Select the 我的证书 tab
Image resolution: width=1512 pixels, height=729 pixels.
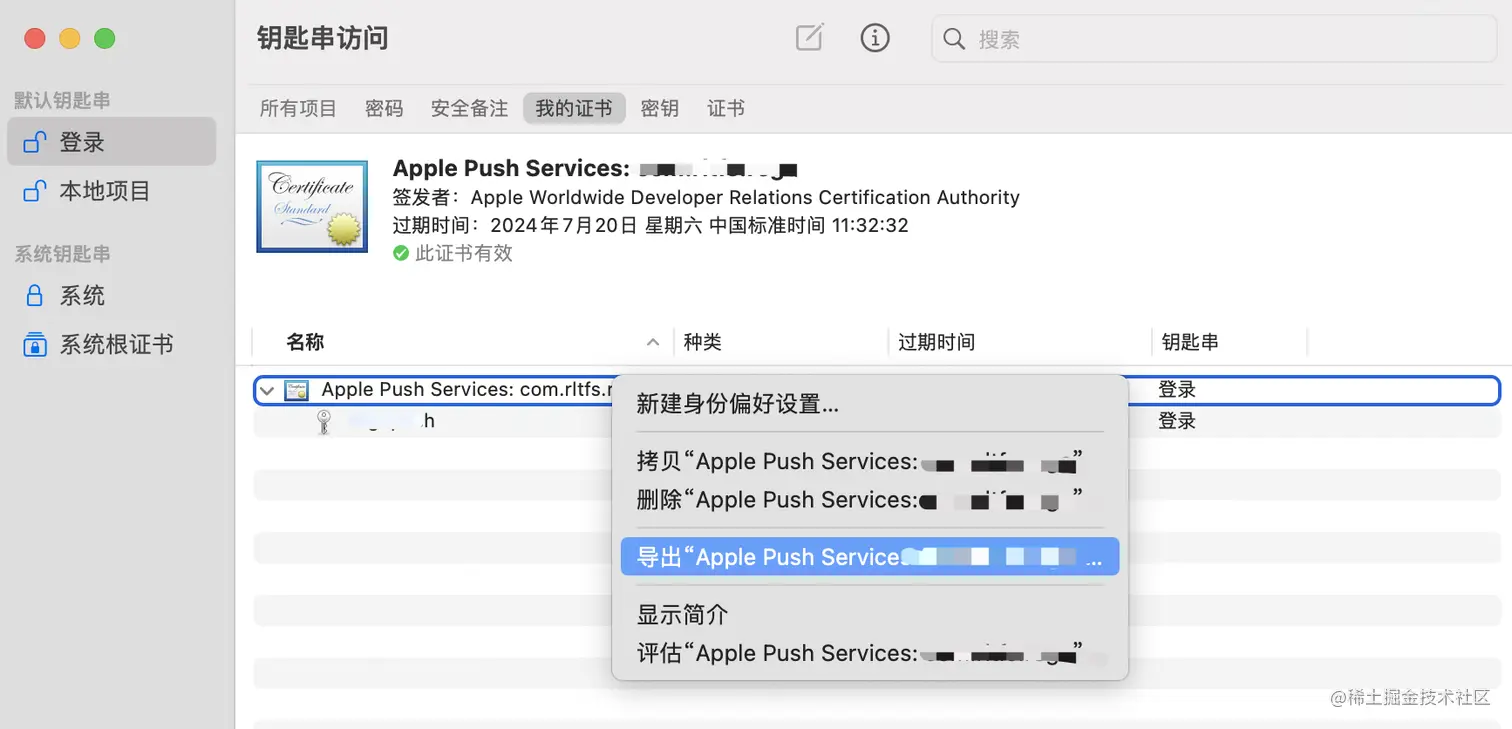pos(574,108)
